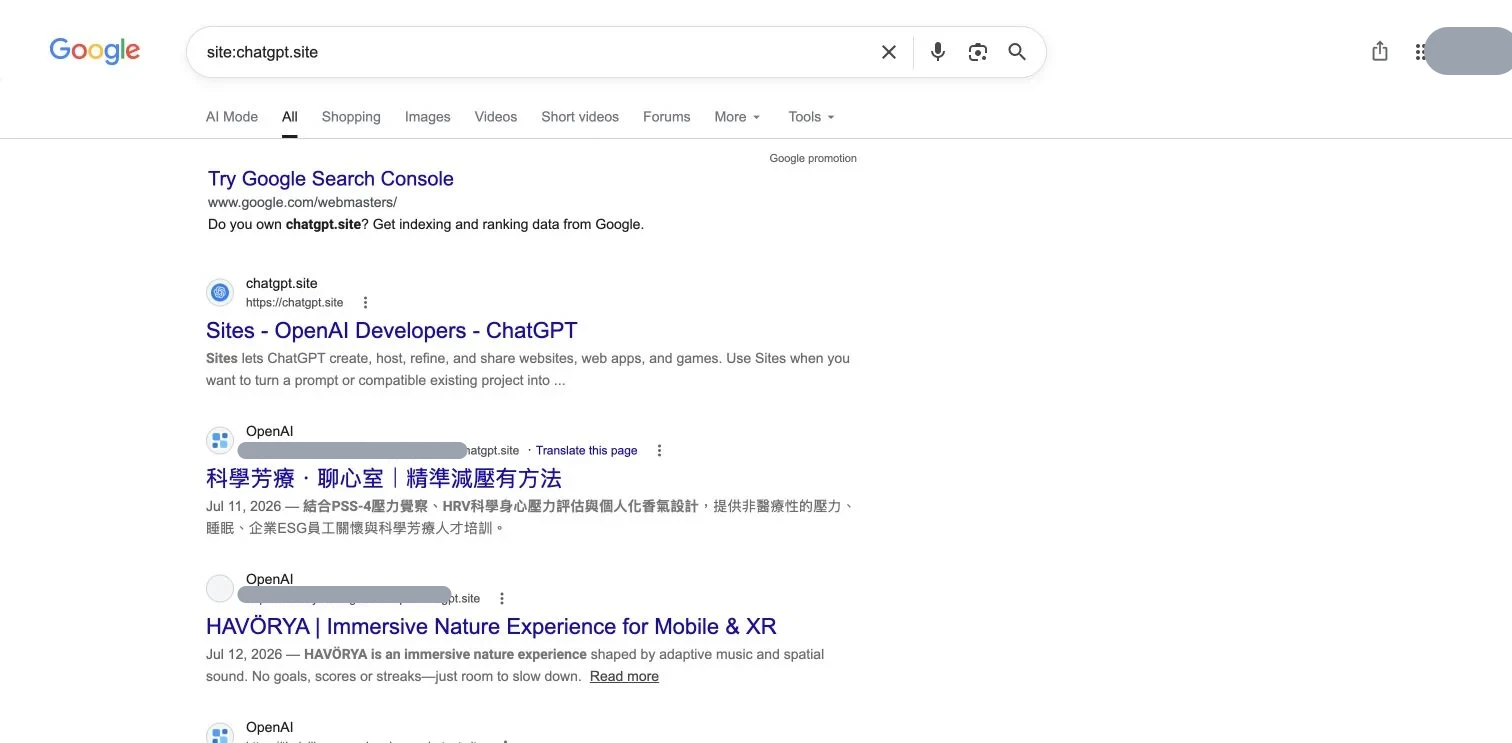1512x743 pixels.
Task: Open the 科學芳療・聊心室 result title
Action: (384, 478)
